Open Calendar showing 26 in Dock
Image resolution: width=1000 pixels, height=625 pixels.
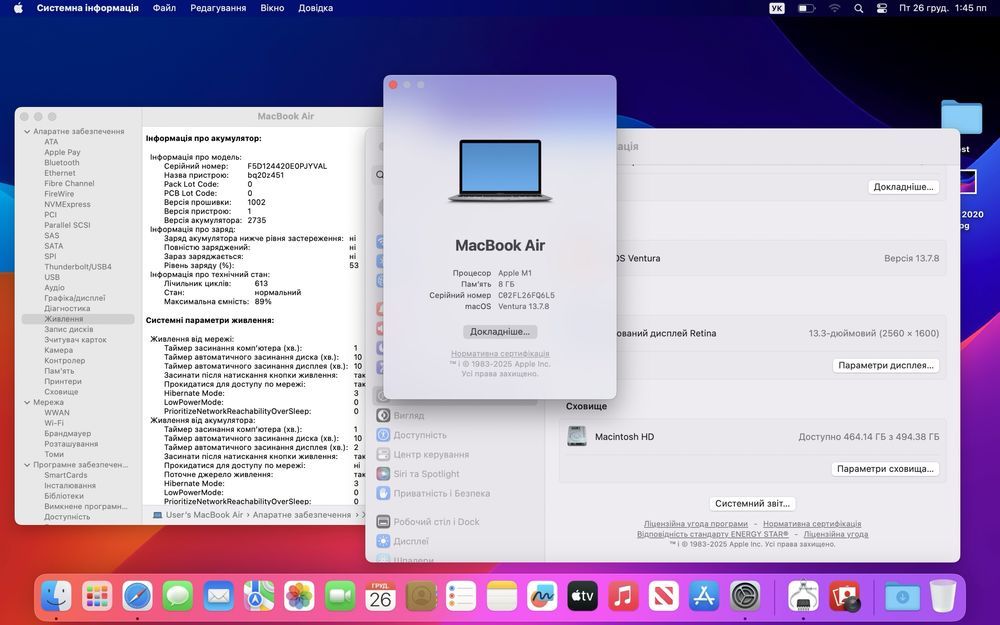coord(380,596)
